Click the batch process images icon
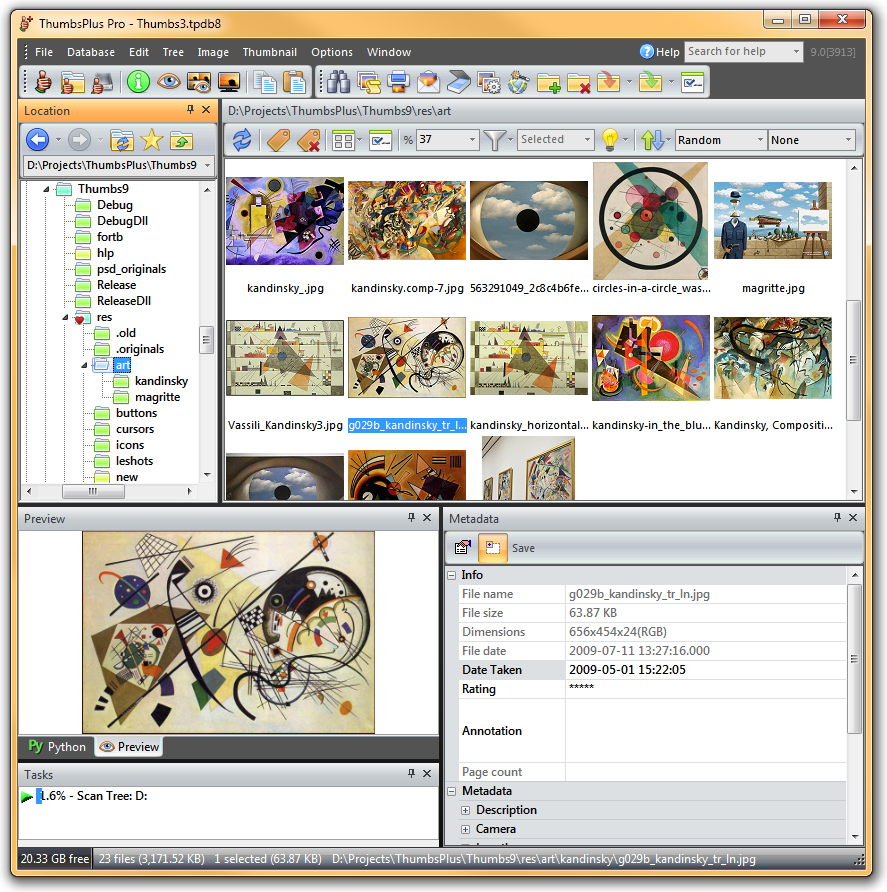This screenshot has height=892, width=887. point(369,82)
